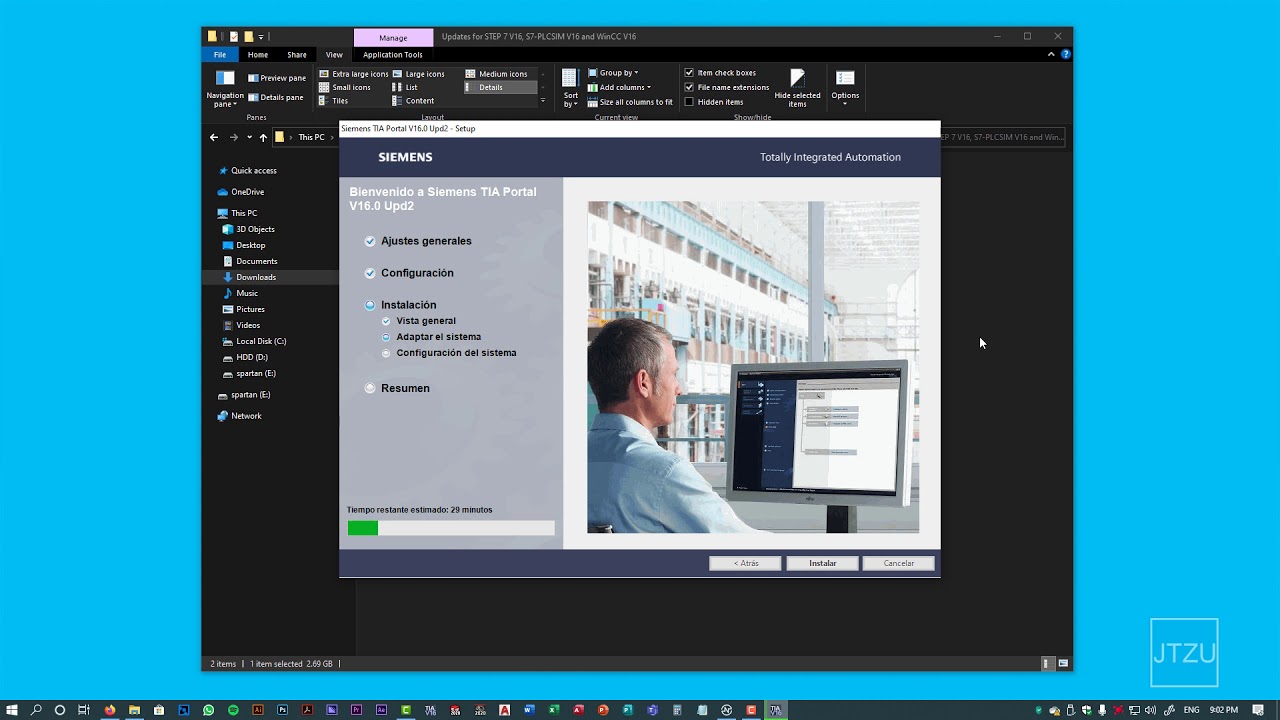
Task: Open Spotify from the taskbar
Action: click(x=233, y=710)
